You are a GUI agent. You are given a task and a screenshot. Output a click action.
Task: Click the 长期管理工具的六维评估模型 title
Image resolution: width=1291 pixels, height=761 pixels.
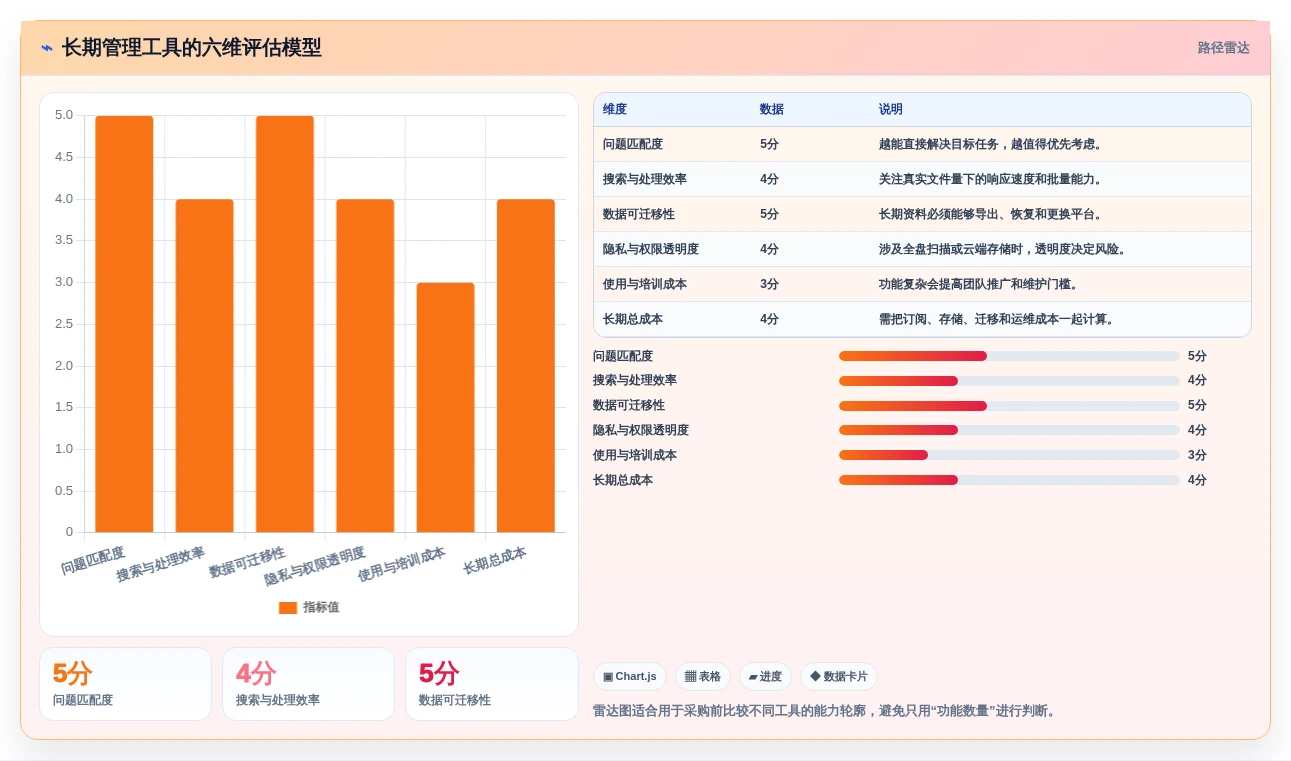[x=192, y=48]
